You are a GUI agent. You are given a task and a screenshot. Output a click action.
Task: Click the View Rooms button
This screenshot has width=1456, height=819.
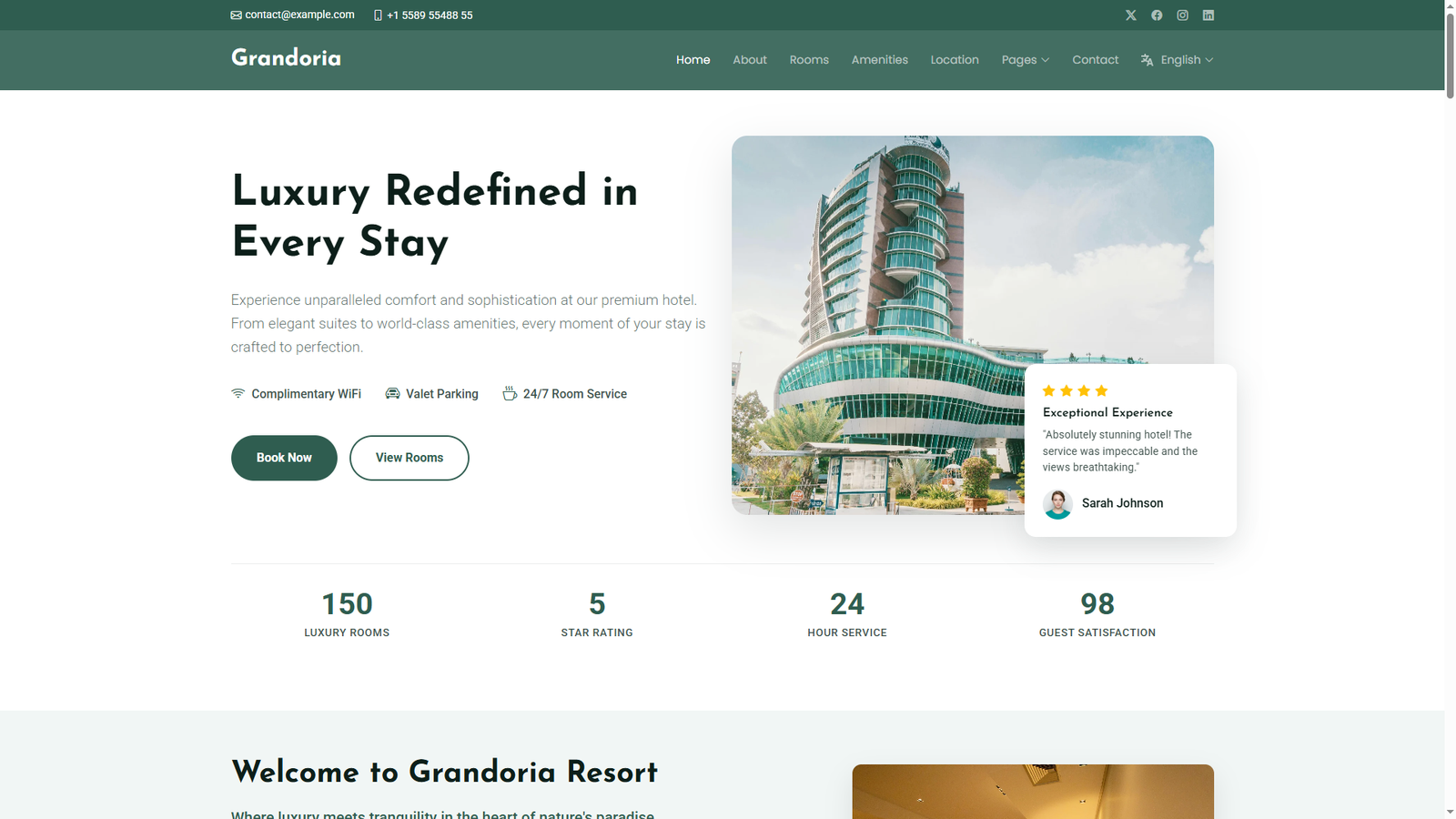[x=409, y=458]
